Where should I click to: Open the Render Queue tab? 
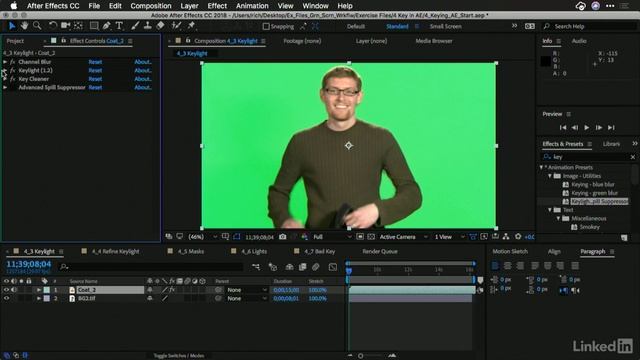[x=380, y=251]
